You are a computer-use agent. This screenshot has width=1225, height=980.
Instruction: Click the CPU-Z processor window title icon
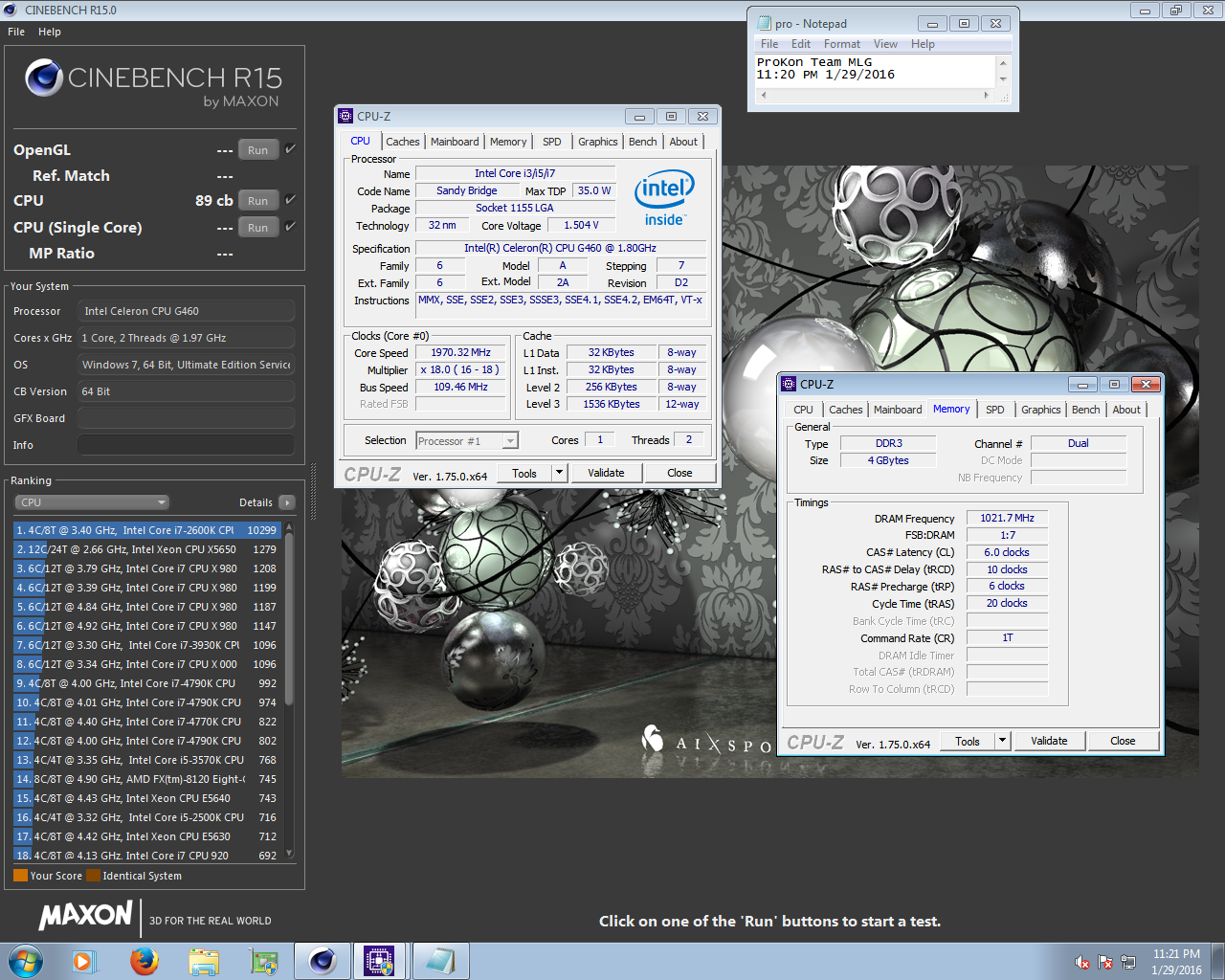346,116
